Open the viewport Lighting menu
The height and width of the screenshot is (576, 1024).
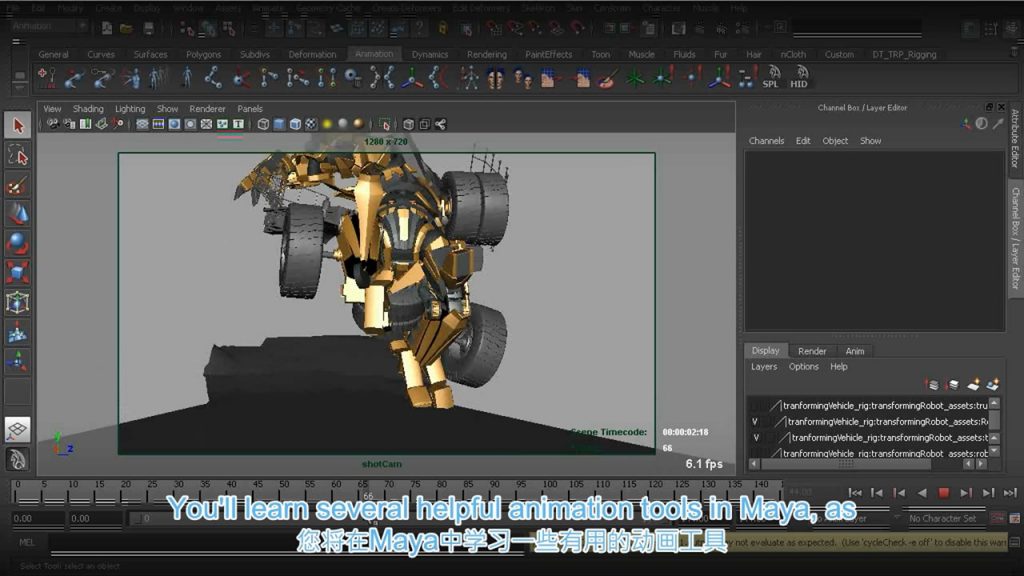click(130, 109)
